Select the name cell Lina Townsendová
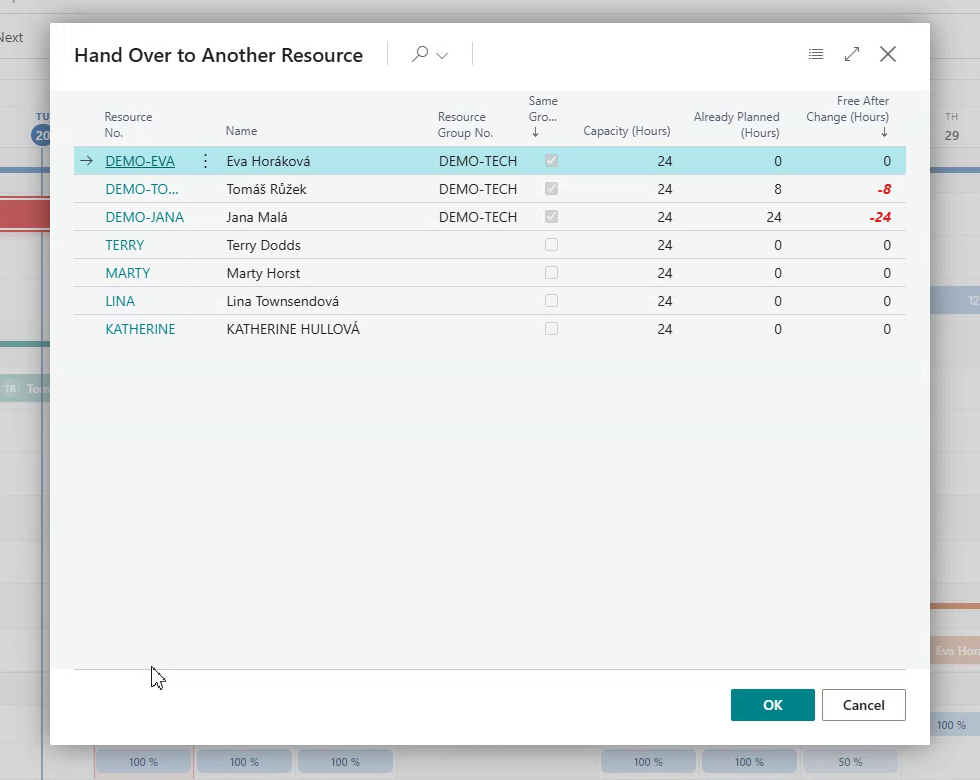Screen dimensions: 980x780 [x=282, y=301]
